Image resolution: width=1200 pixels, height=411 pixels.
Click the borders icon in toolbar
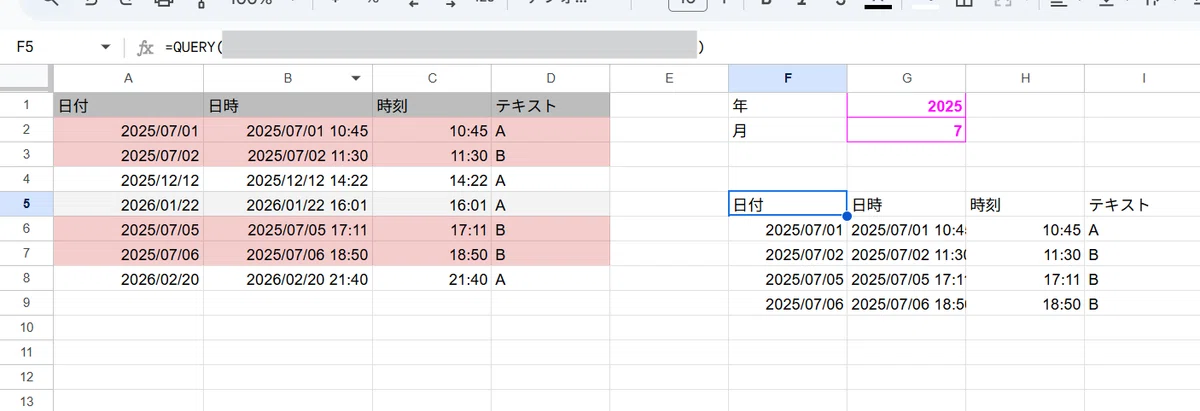[964, 4]
